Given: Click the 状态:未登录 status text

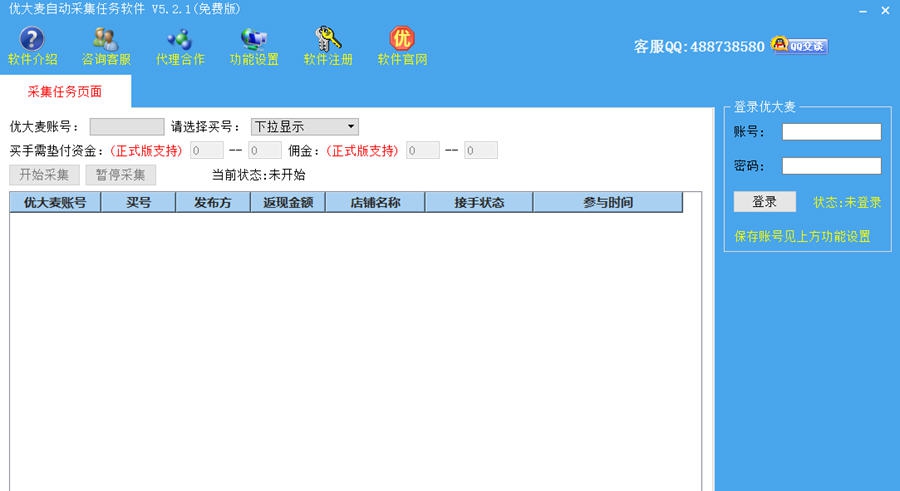Looking at the screenshot, I should coord(847,202).
